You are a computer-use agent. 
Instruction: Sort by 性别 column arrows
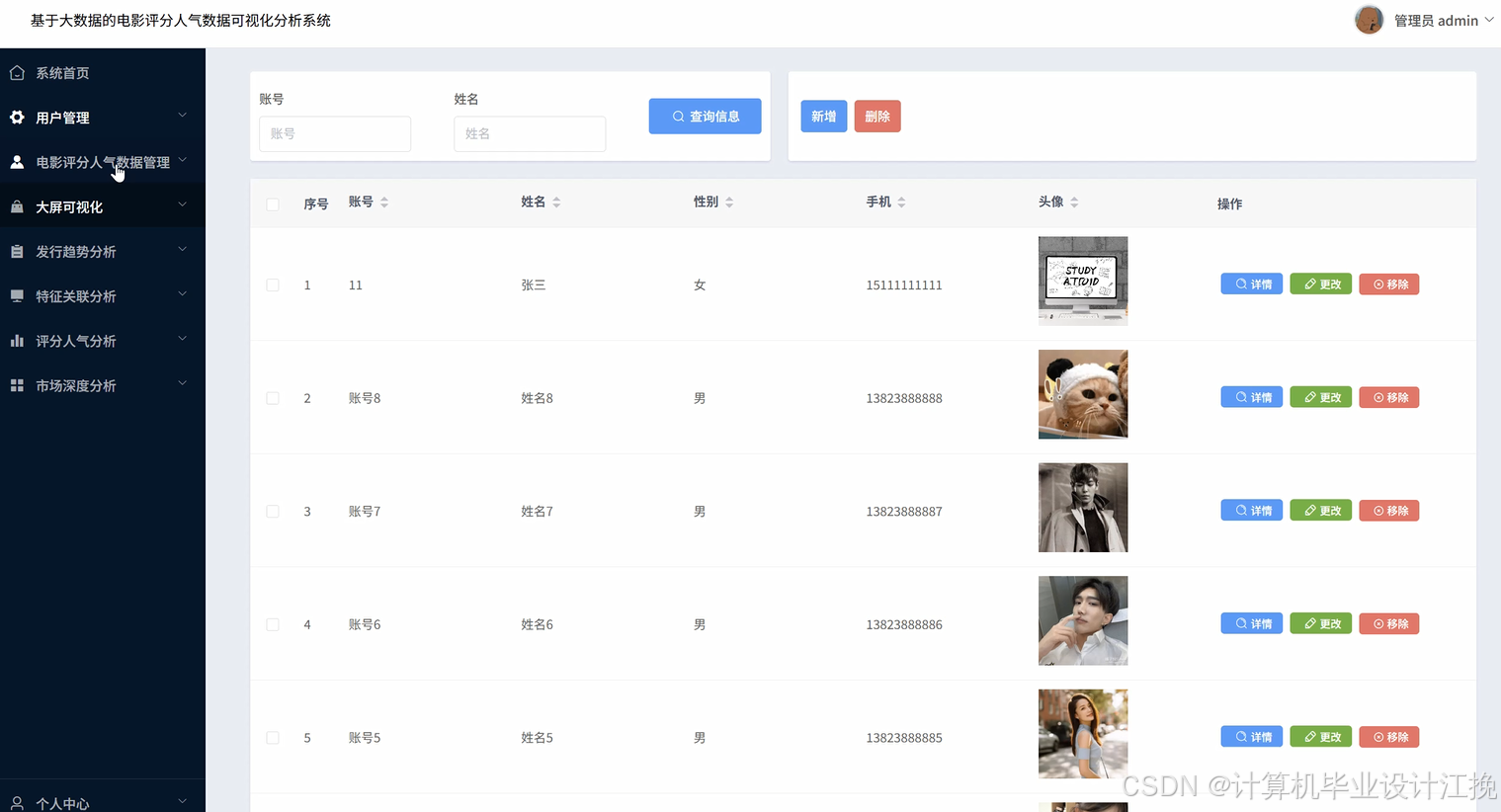[x=729, y=203]
